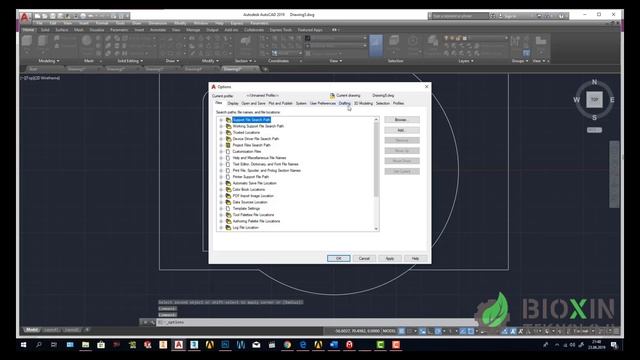This screenshot has width=640, height=360.
Task: Expand the Template Settings node
Action: (x=221, y=209)
